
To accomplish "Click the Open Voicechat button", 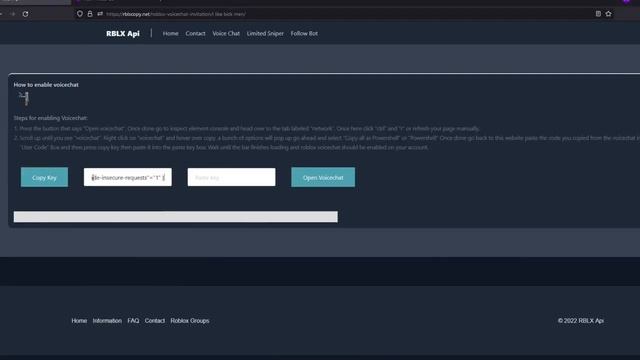I will (x=323, y=177).
